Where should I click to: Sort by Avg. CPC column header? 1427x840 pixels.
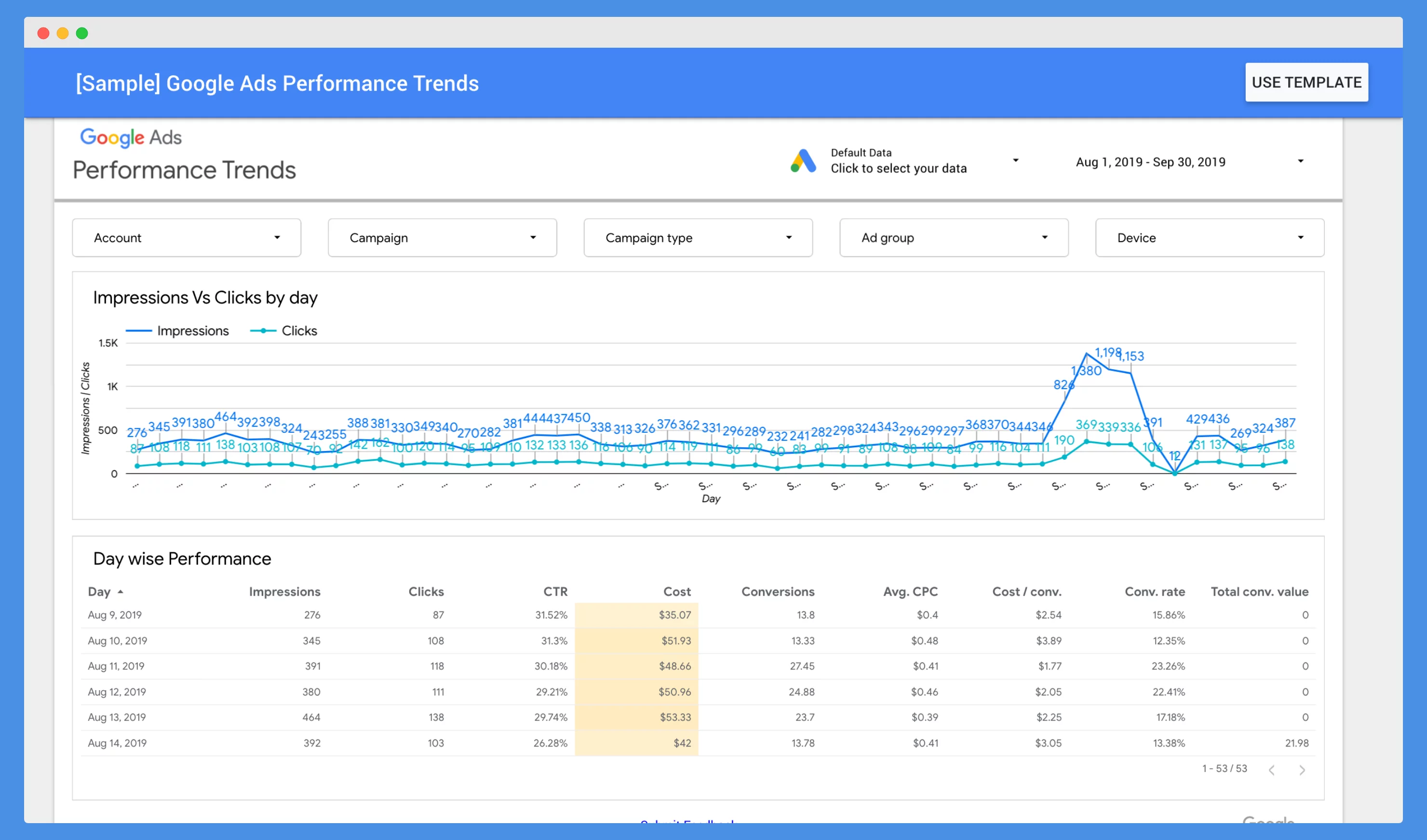[910, 591]
